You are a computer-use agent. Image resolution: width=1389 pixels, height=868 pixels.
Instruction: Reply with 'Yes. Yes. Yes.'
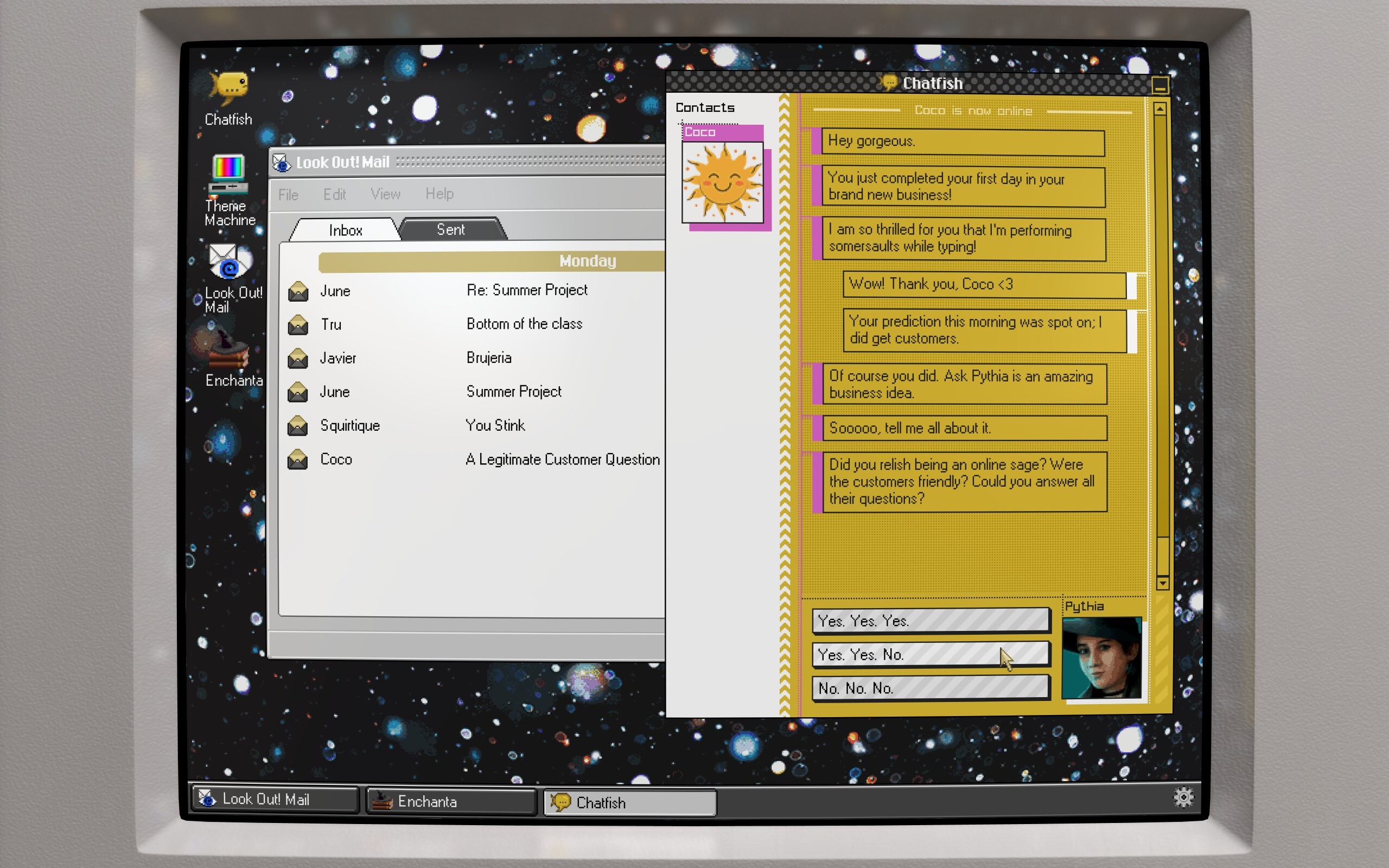coord(931,621)
